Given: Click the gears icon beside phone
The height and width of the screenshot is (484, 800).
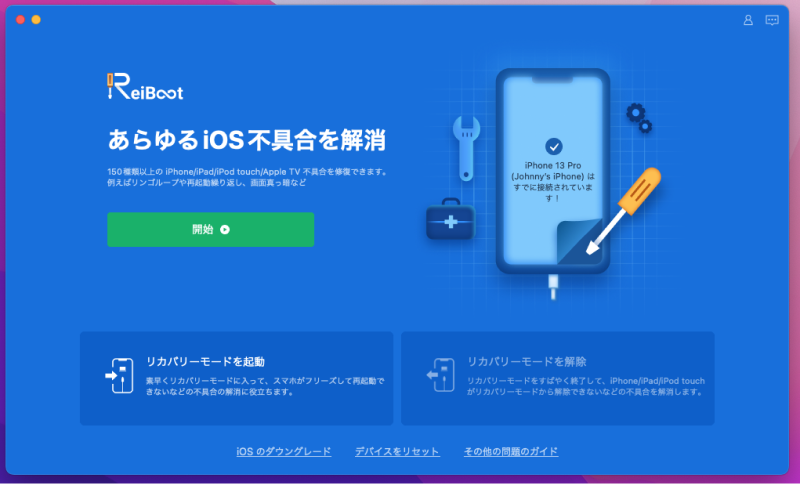Looking at the screenshot, I should [639, 118].
